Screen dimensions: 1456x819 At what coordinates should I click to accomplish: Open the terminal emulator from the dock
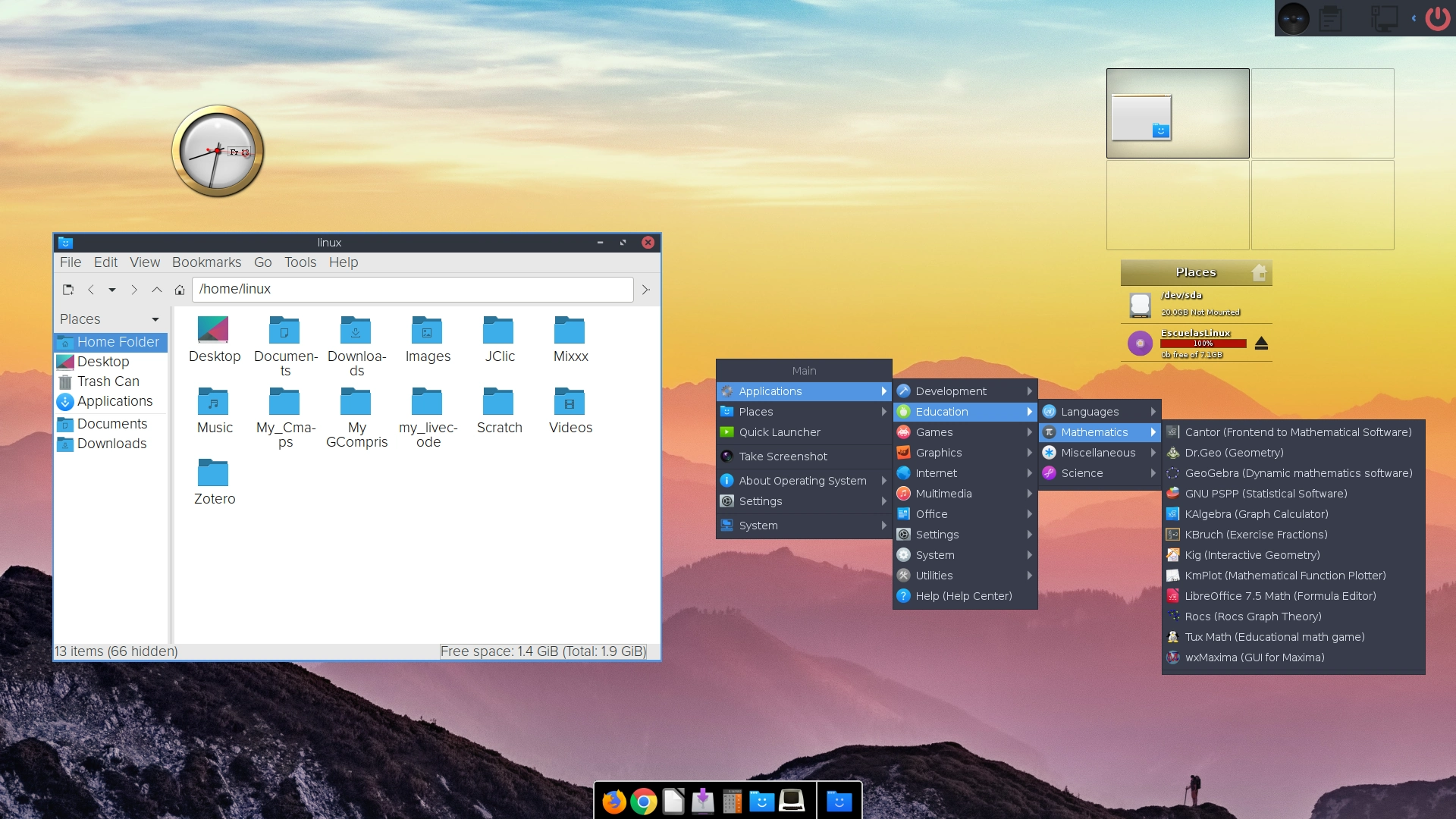[791, 800]
